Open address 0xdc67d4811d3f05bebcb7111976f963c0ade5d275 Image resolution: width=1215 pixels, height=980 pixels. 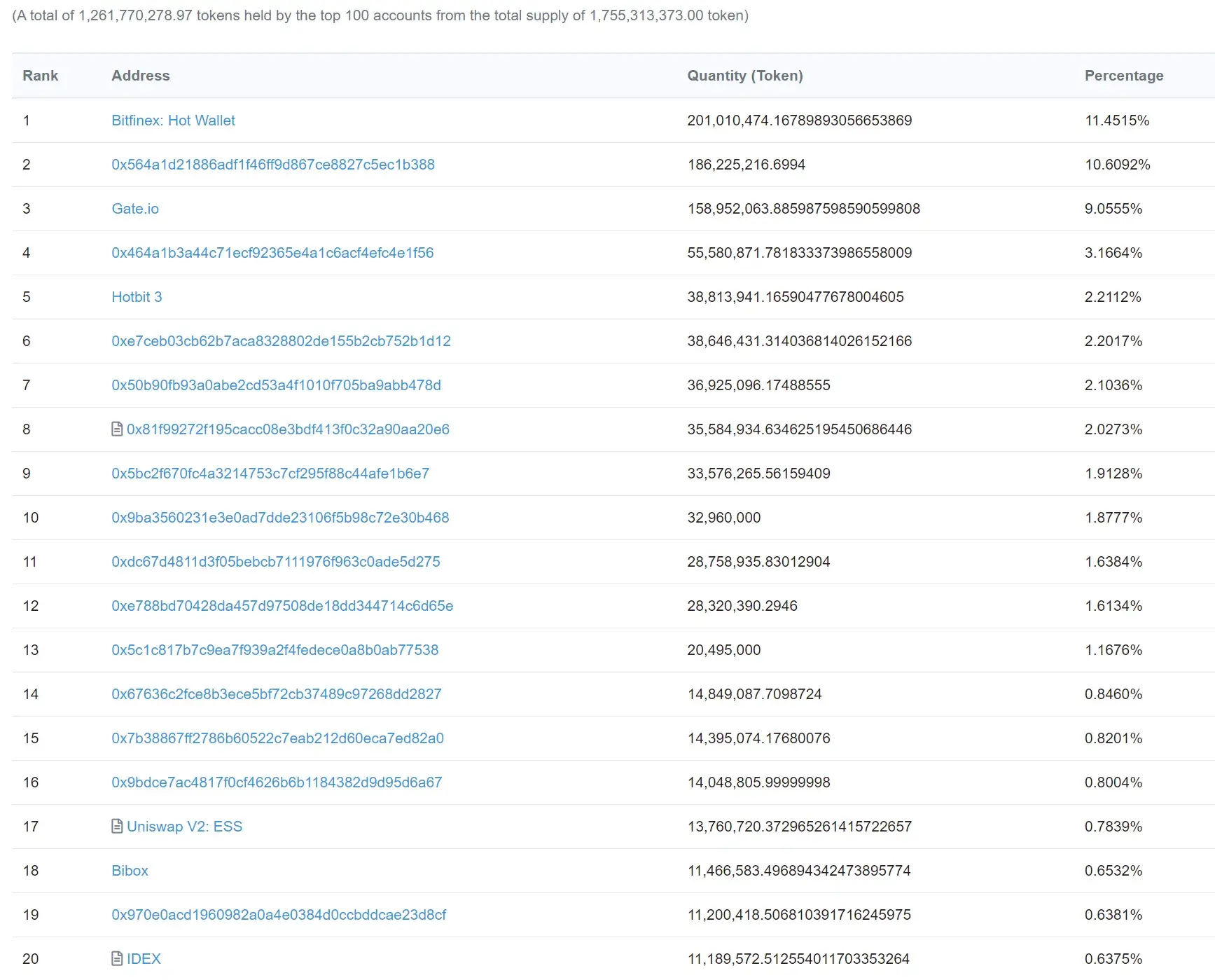click(x=276, y=562)
